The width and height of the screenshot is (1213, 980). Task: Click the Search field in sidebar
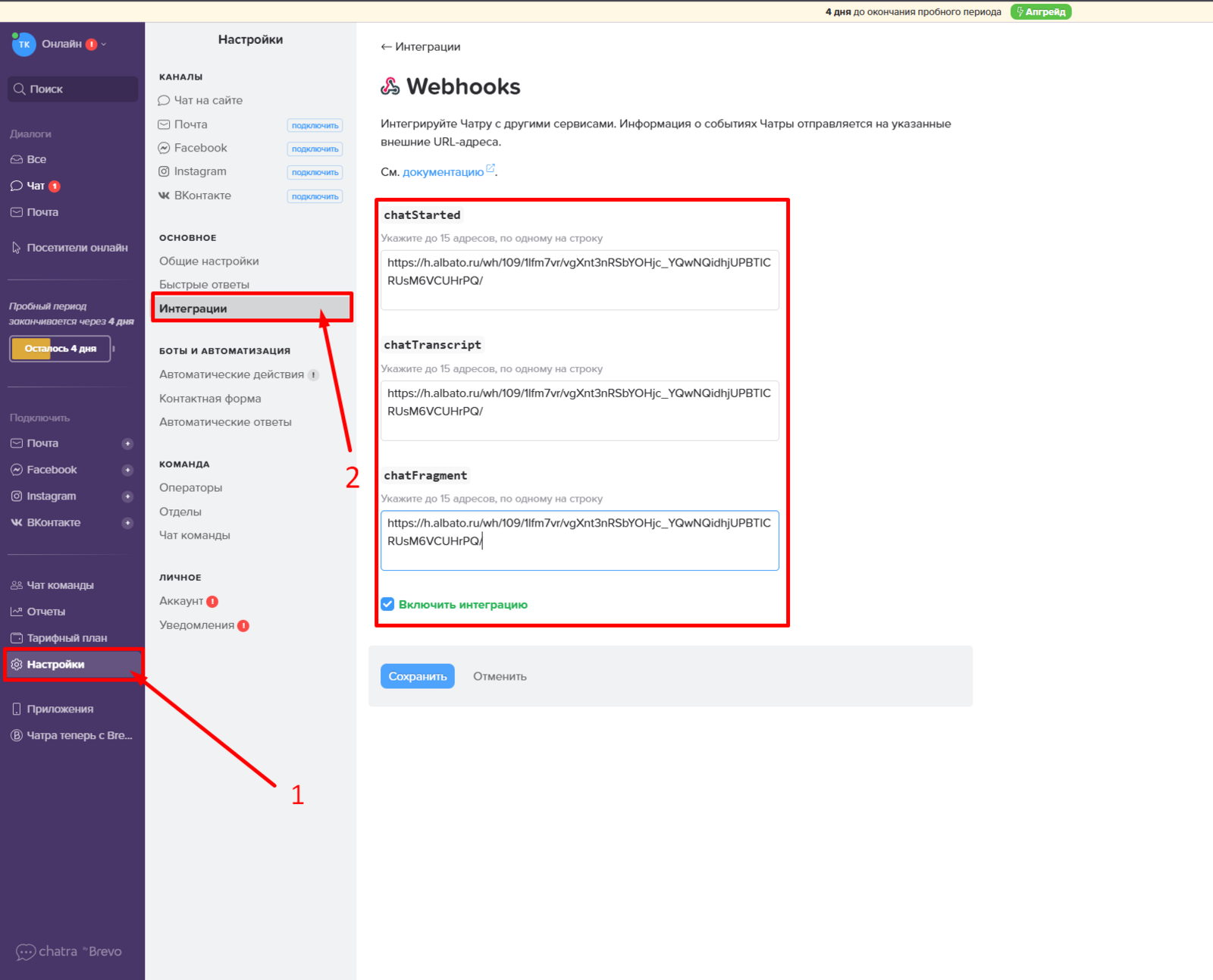pyautogui.click(x=73, y=89)
